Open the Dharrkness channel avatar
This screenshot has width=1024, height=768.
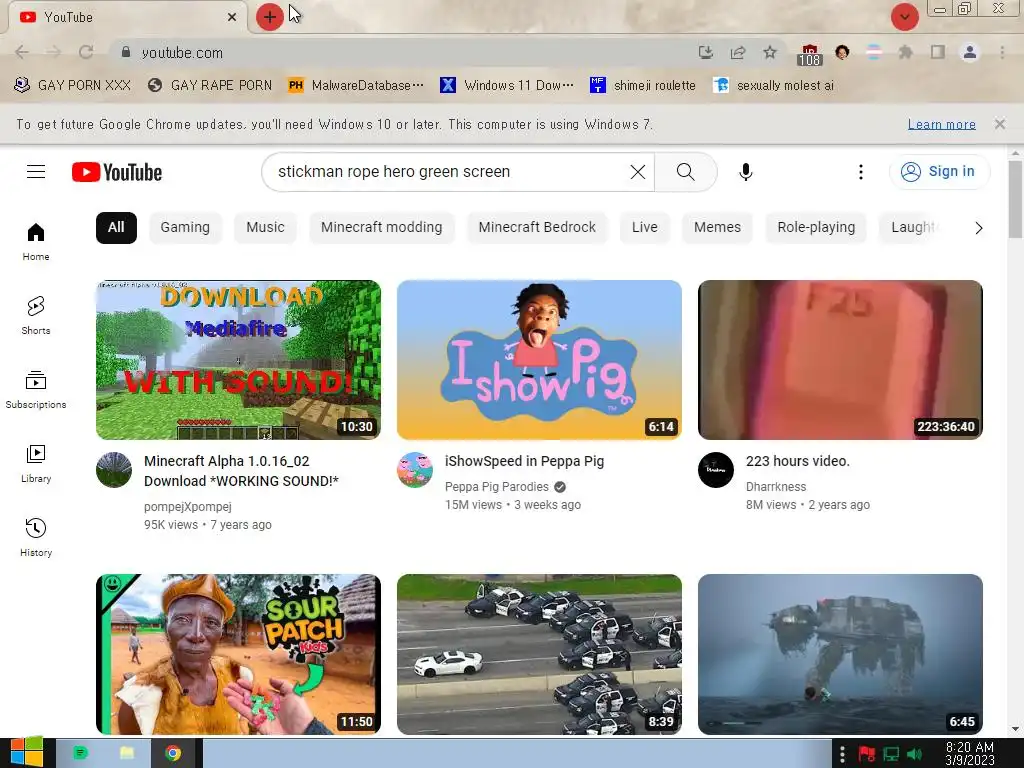(716, 470)
